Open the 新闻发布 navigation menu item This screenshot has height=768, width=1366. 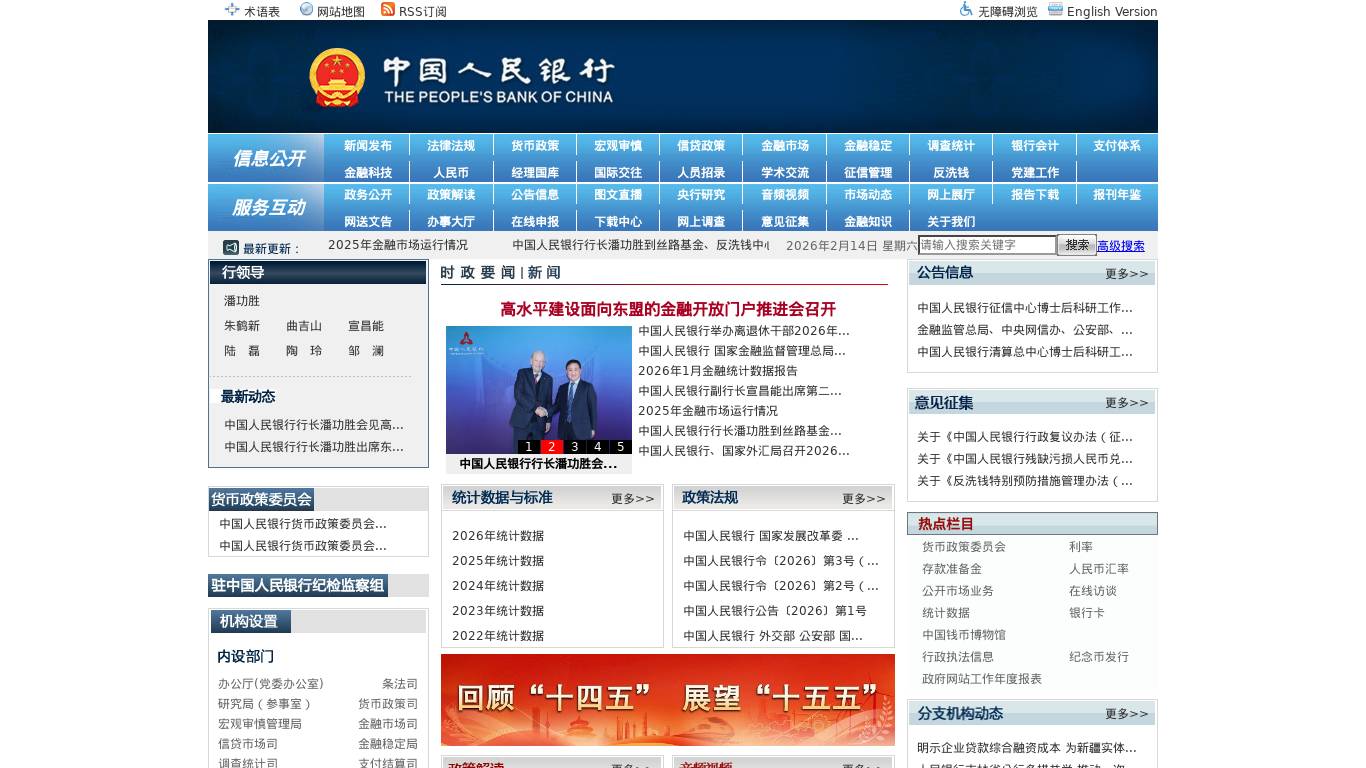[x=366, y=145]
